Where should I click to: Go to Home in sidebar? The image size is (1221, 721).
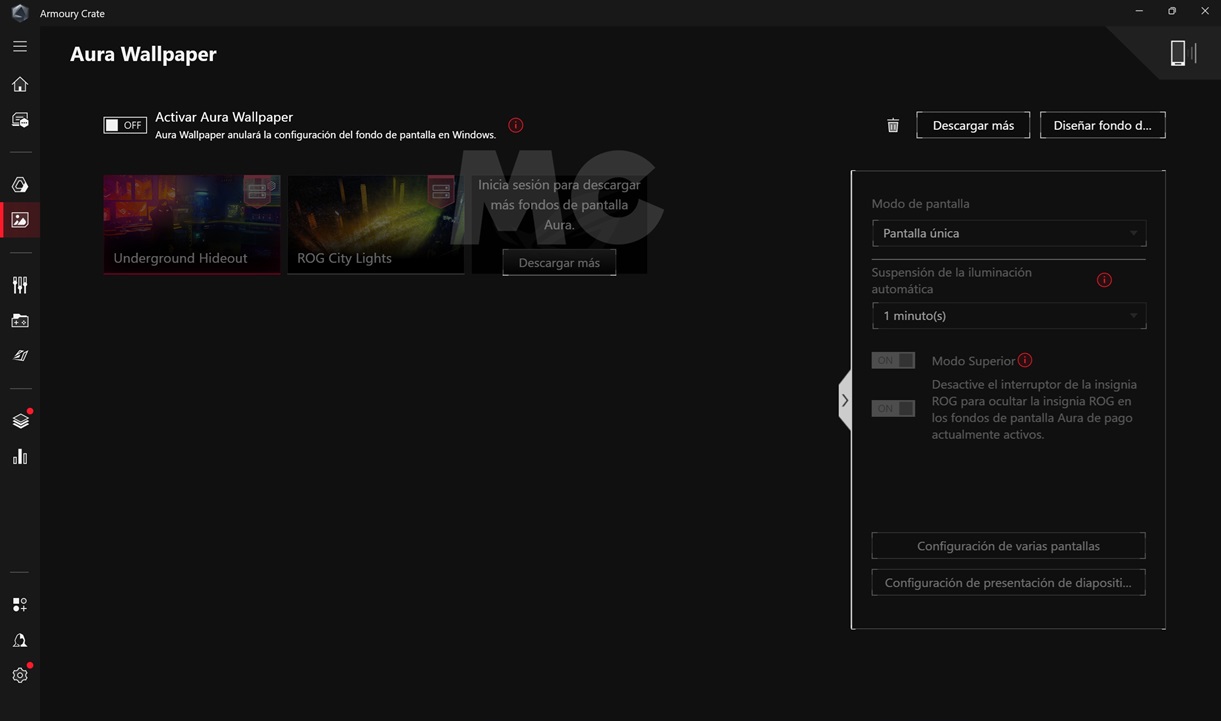pyautogui.click(x=20, y=85)
